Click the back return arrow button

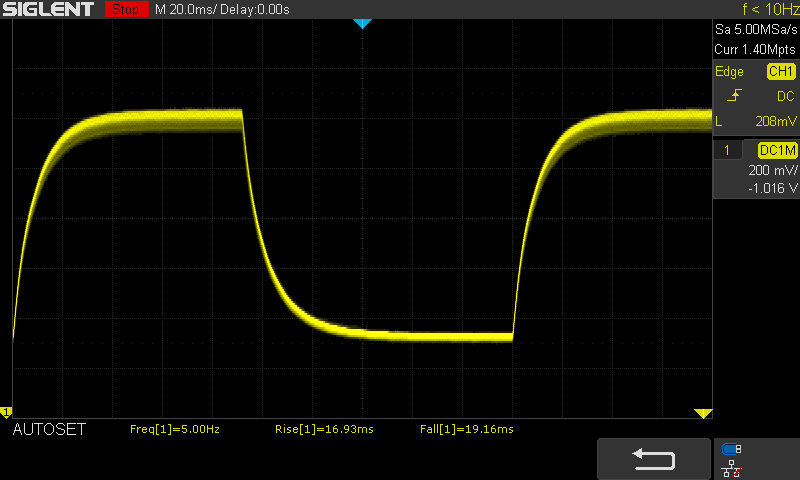pyautogui.click(x=654, y=459)
